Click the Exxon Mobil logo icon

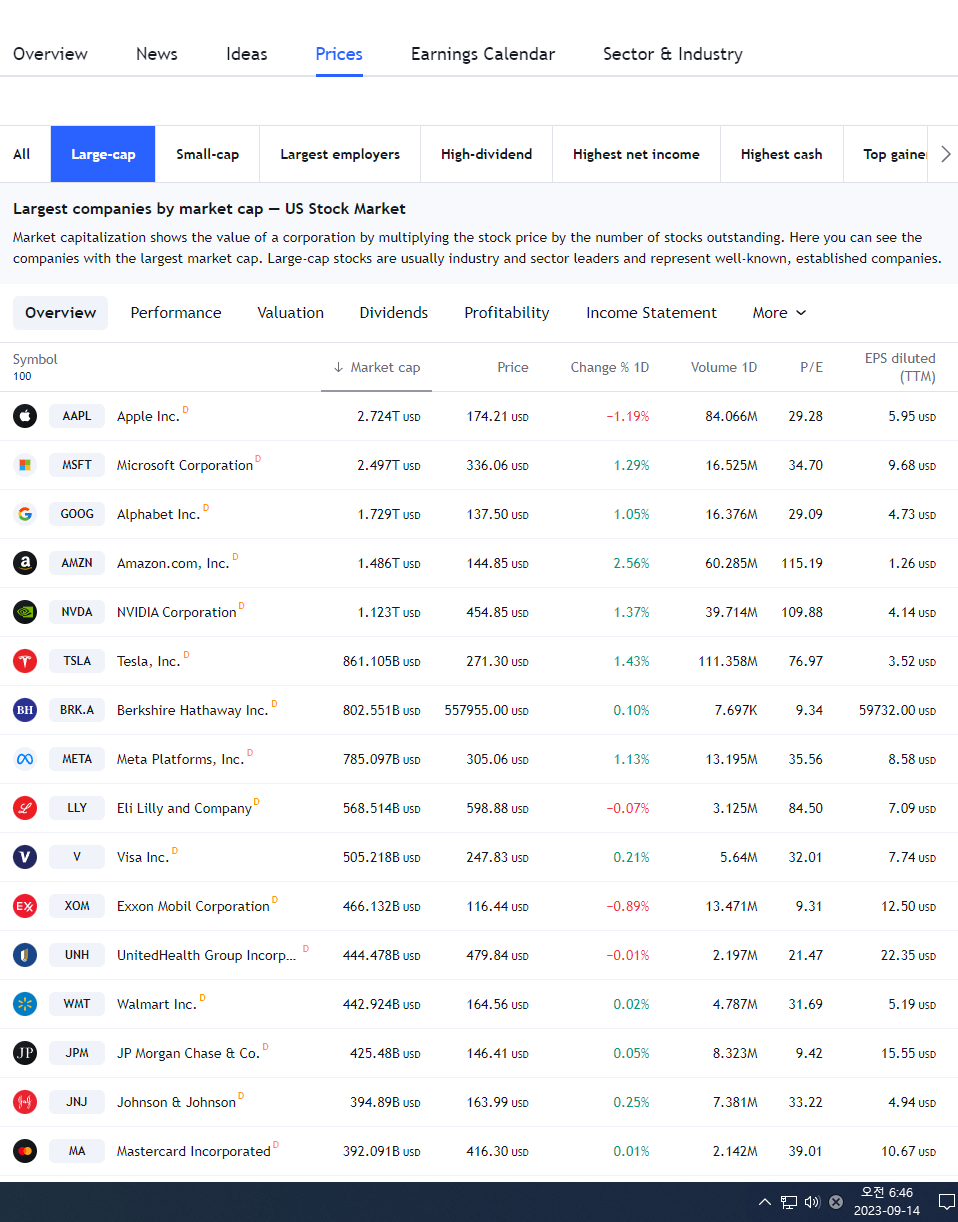[x=25, y=906]
